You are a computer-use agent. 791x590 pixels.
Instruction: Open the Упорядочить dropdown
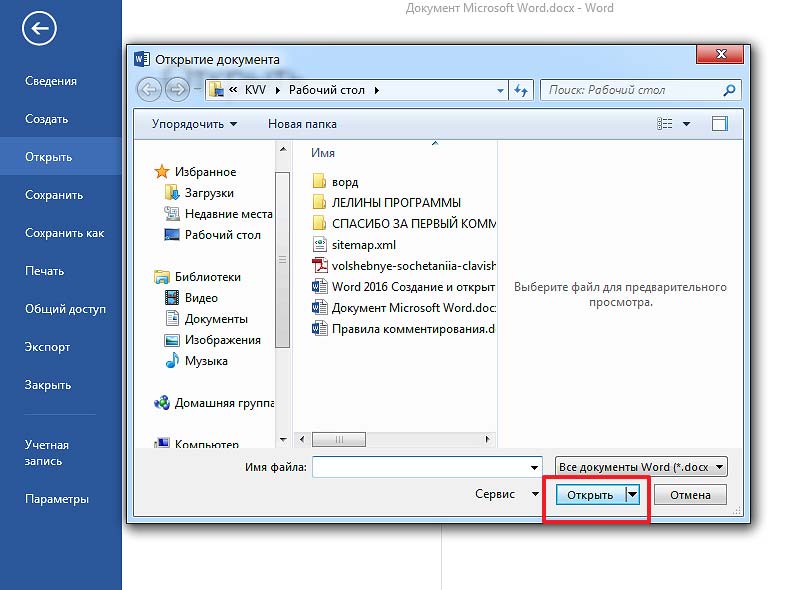(x=194, y=124)
